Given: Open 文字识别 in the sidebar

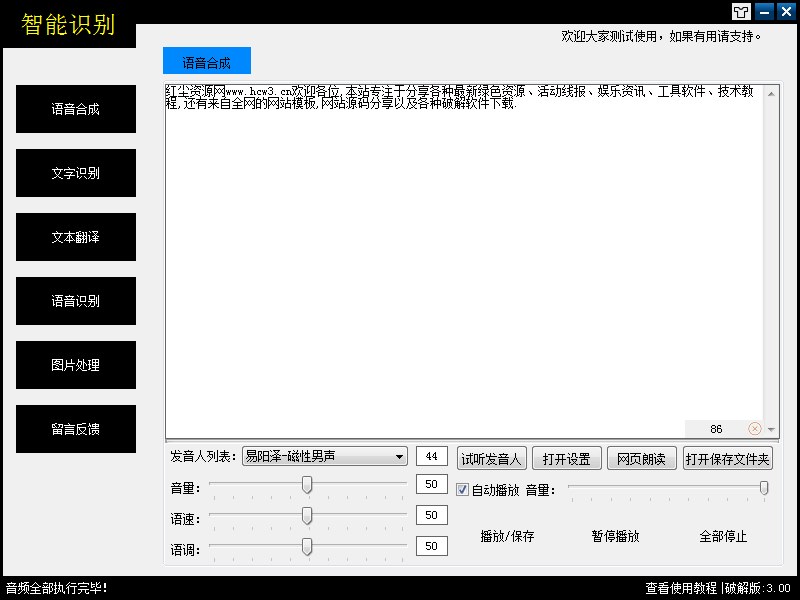Looking at the screenshot, I should click(76, 173).
